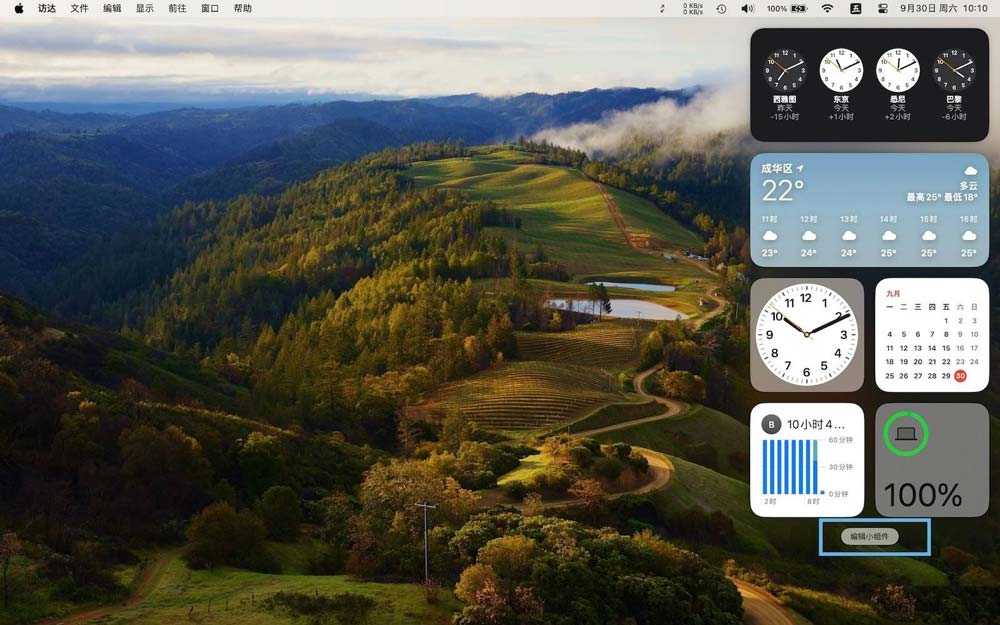
Task: Select the "五" input source icon
Action: tap(855, 9)
